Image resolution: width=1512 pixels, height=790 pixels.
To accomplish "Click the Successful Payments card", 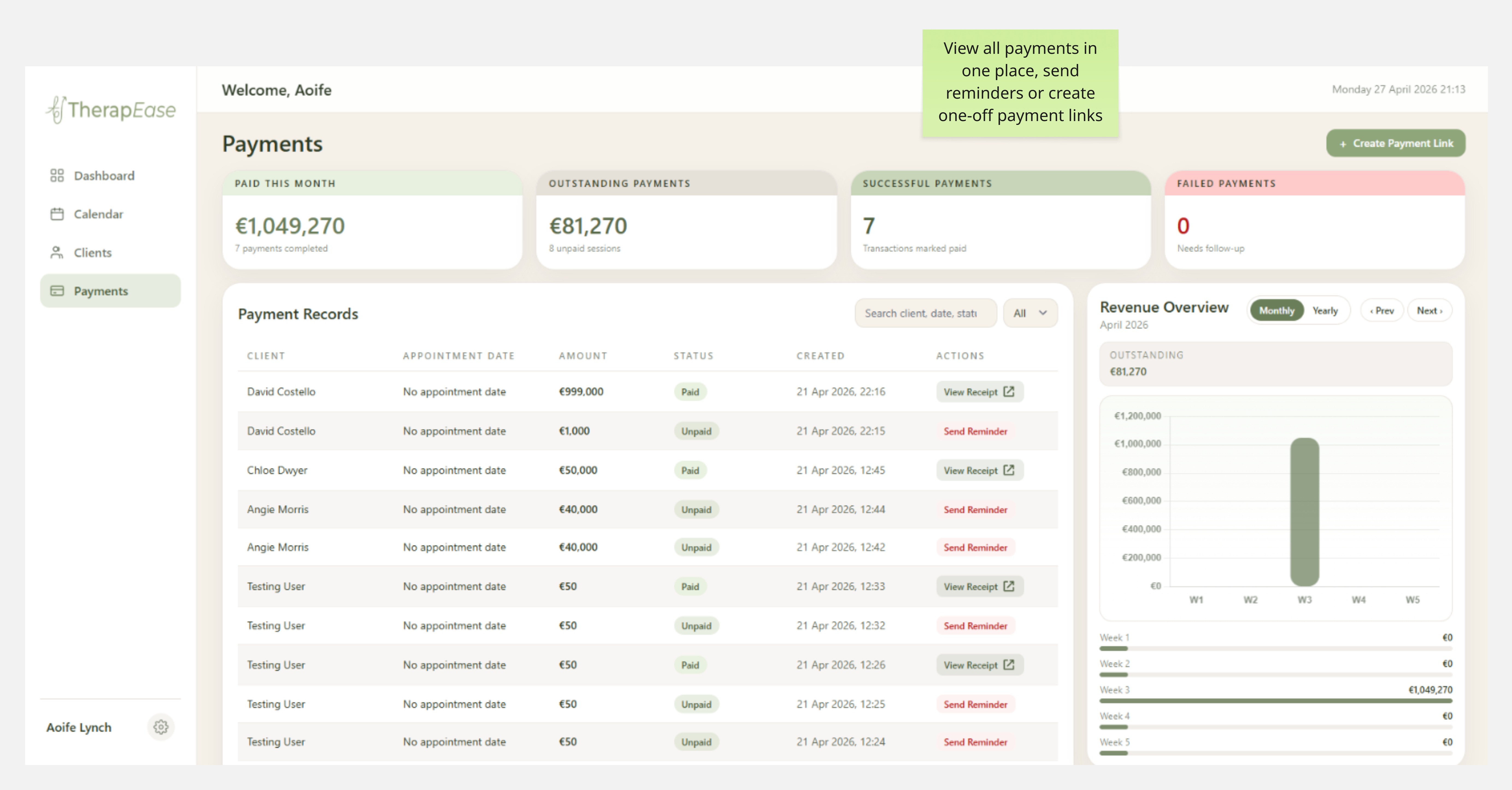I will click(1000, 220).
